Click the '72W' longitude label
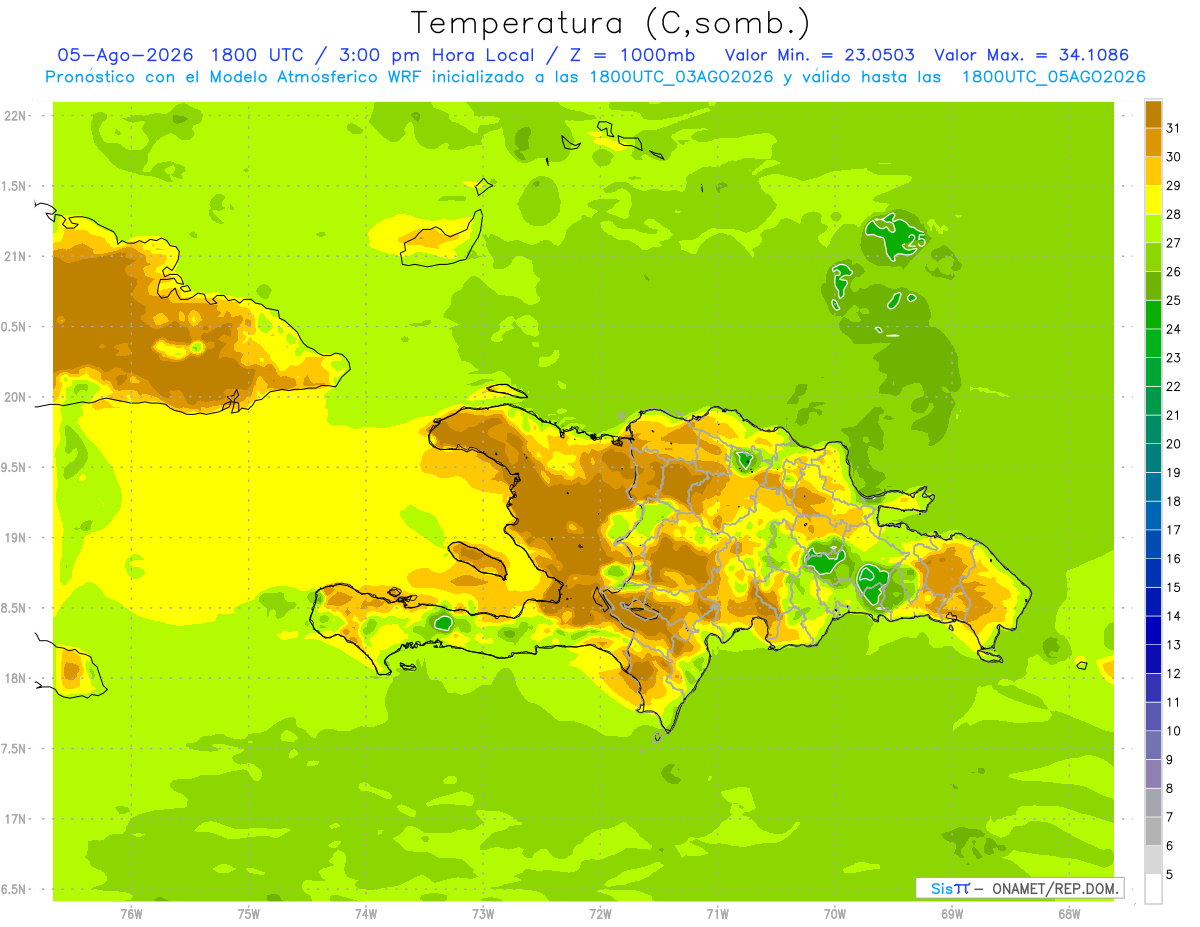Image resolution: width=1200 pixels, height=927 pixels. pos(600,913)
